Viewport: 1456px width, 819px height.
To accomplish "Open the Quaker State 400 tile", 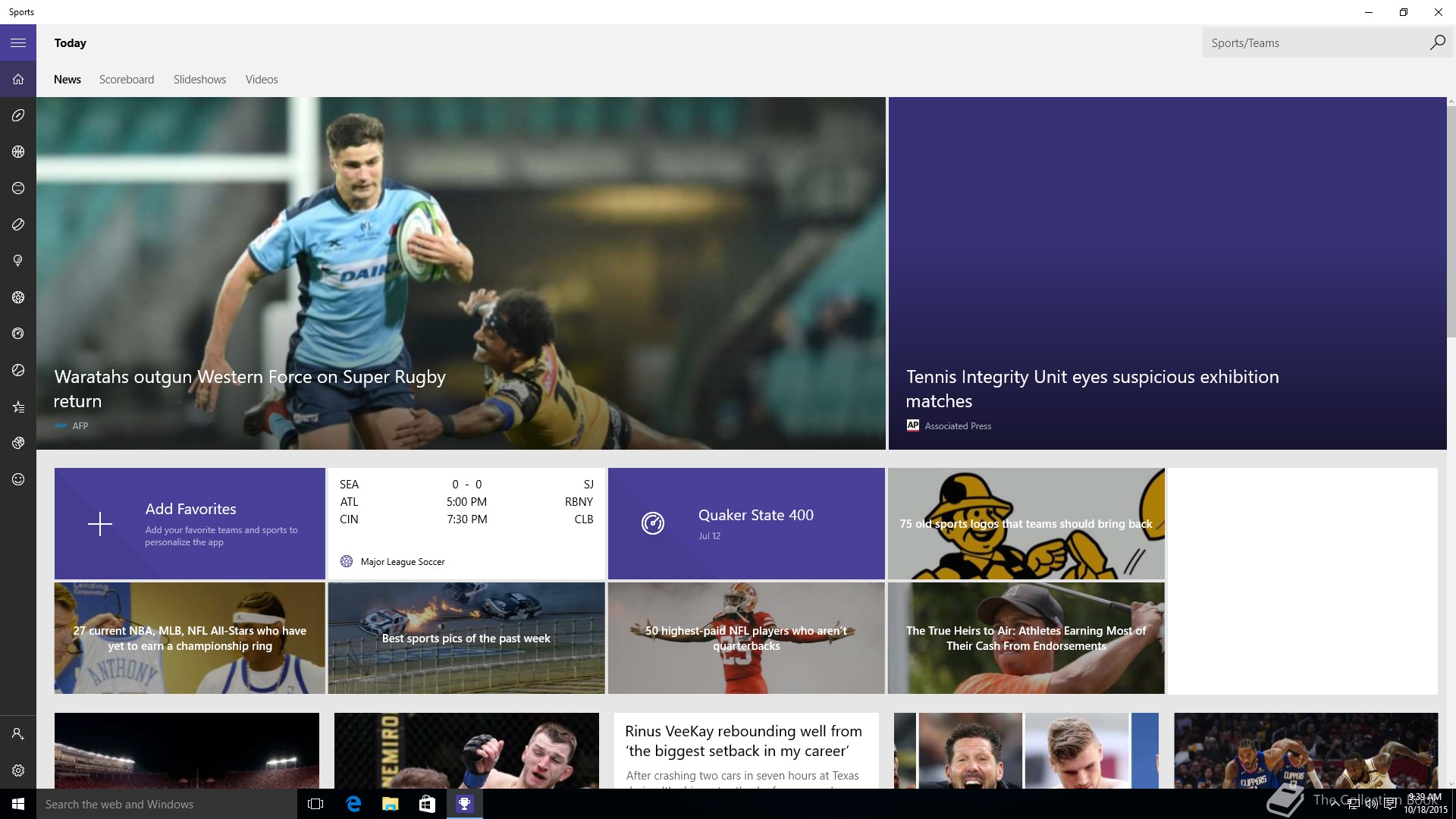I will click(746, 523).
